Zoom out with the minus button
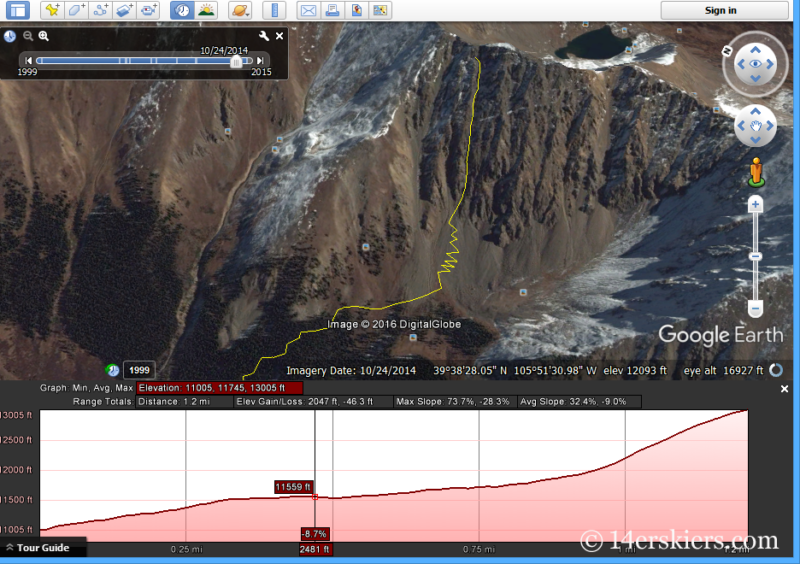The image size is (800, 564). [x=756, y=309]
